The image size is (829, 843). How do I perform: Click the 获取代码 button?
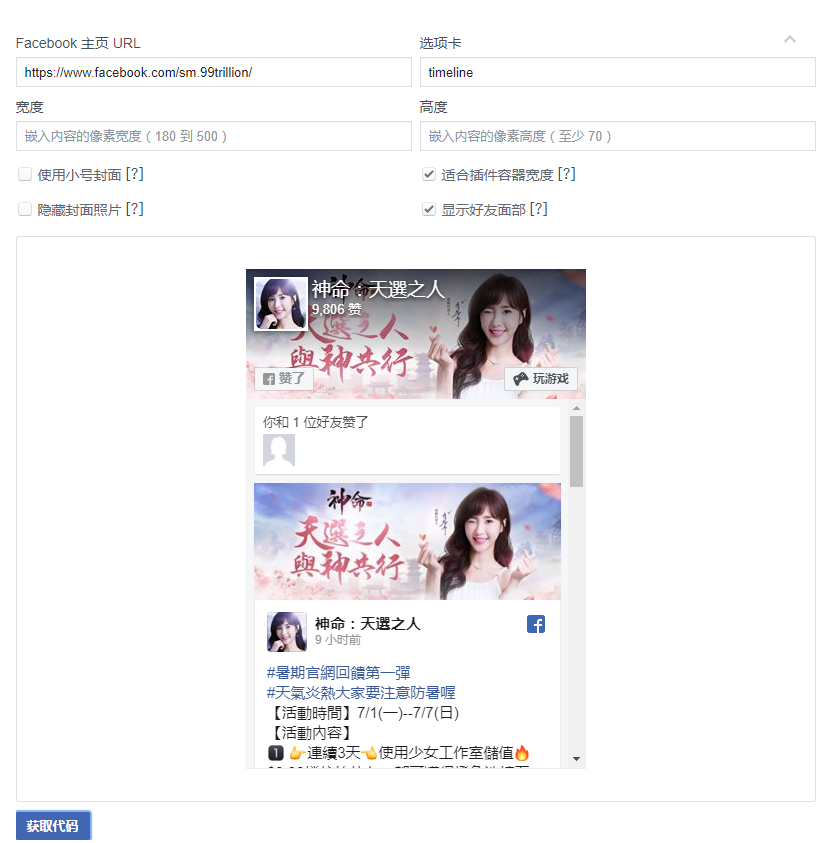(x=53, y=825)
